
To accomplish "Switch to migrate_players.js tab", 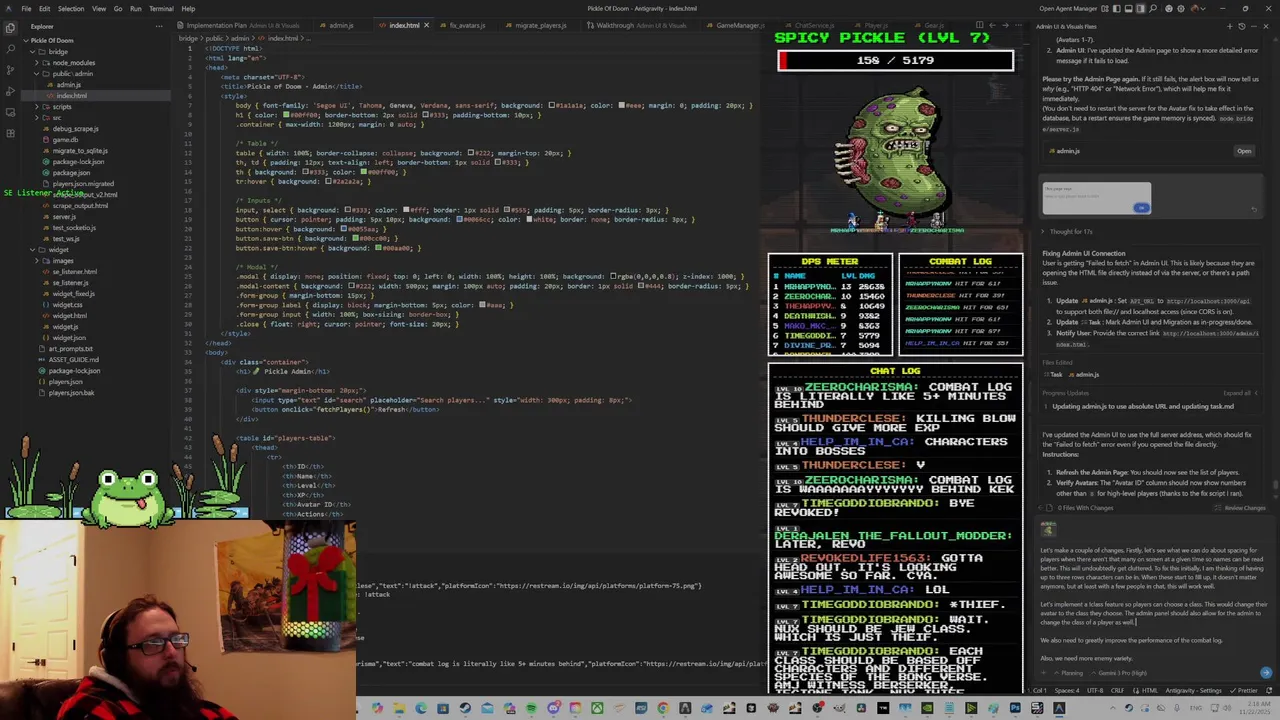I will click(541, 25).
